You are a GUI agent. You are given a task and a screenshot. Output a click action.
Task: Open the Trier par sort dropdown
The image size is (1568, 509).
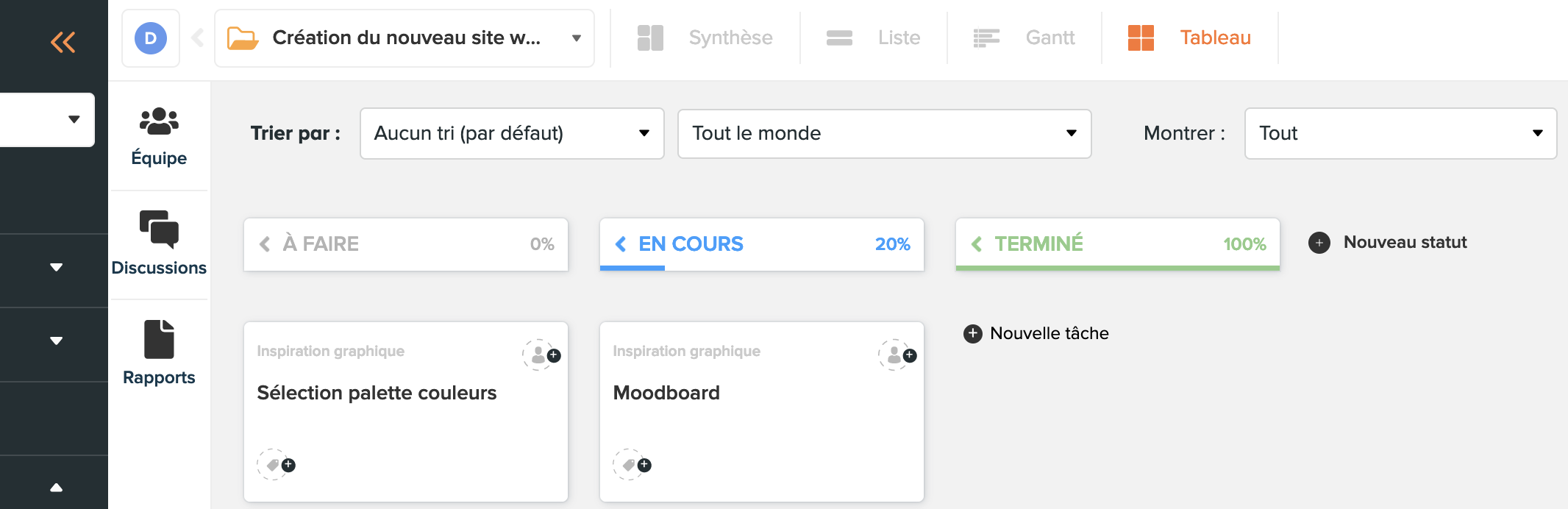click(512, 133)
